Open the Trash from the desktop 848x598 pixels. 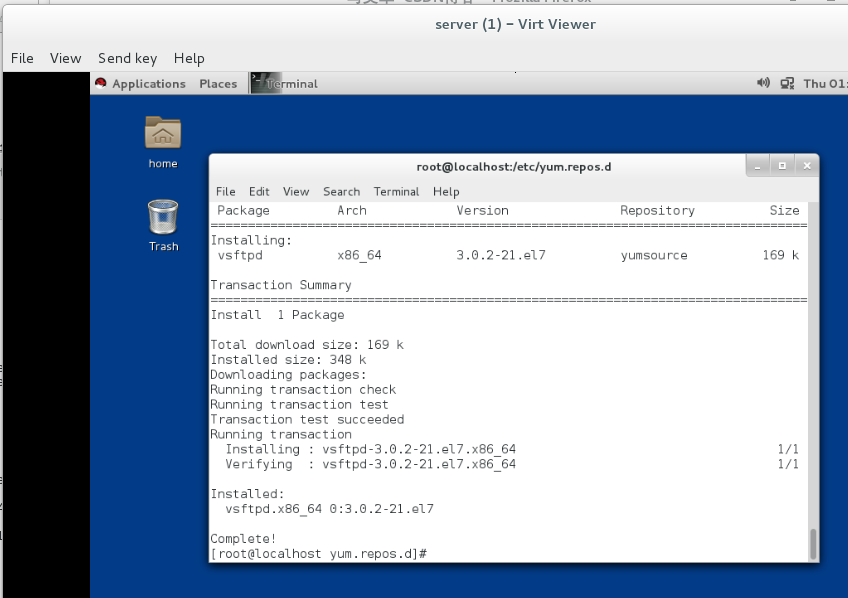pyautogui.click(x=162, y=218)
